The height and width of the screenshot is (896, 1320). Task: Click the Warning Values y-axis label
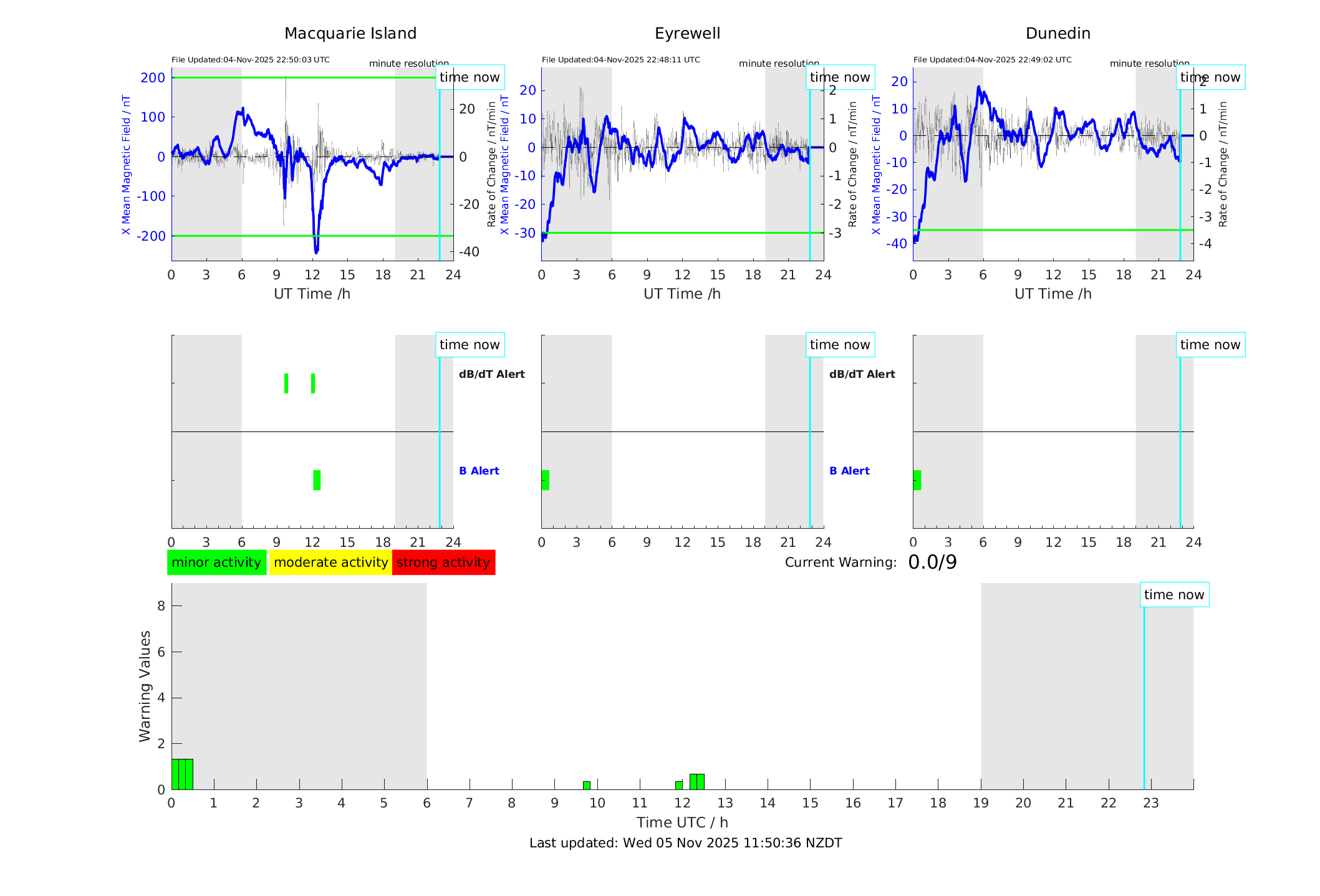145,686
